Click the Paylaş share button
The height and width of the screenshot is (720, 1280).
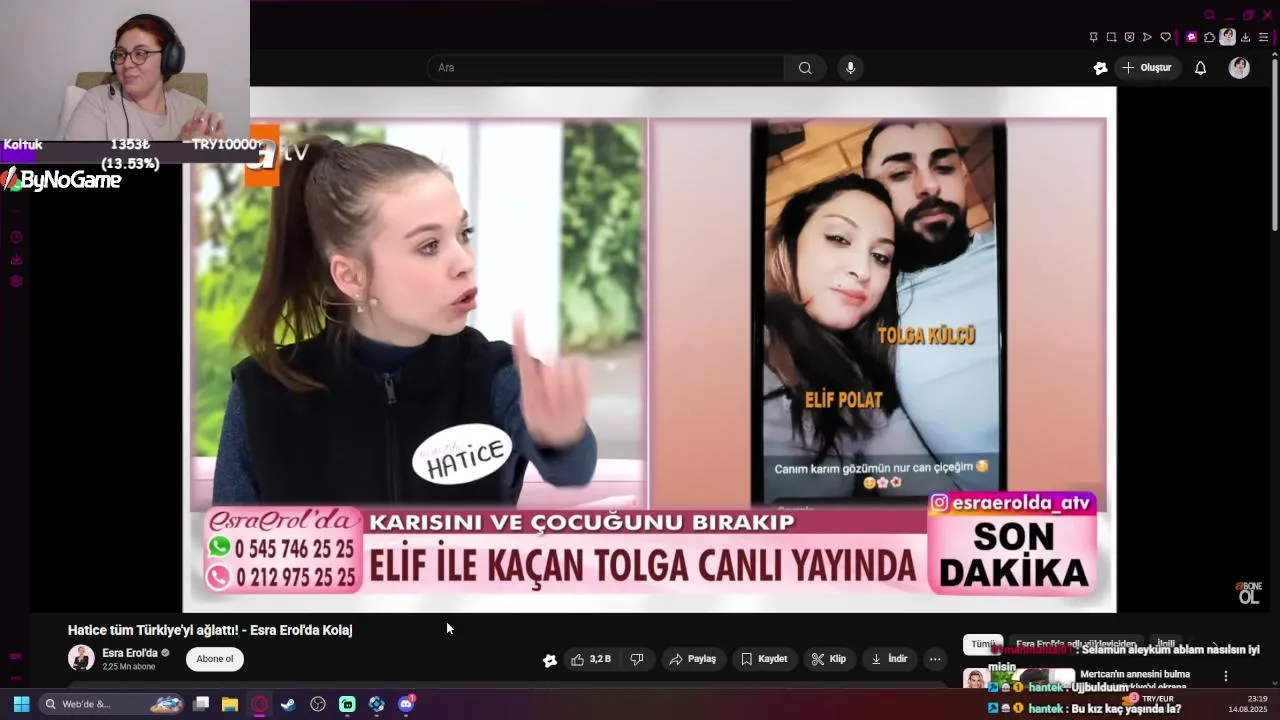693,659
